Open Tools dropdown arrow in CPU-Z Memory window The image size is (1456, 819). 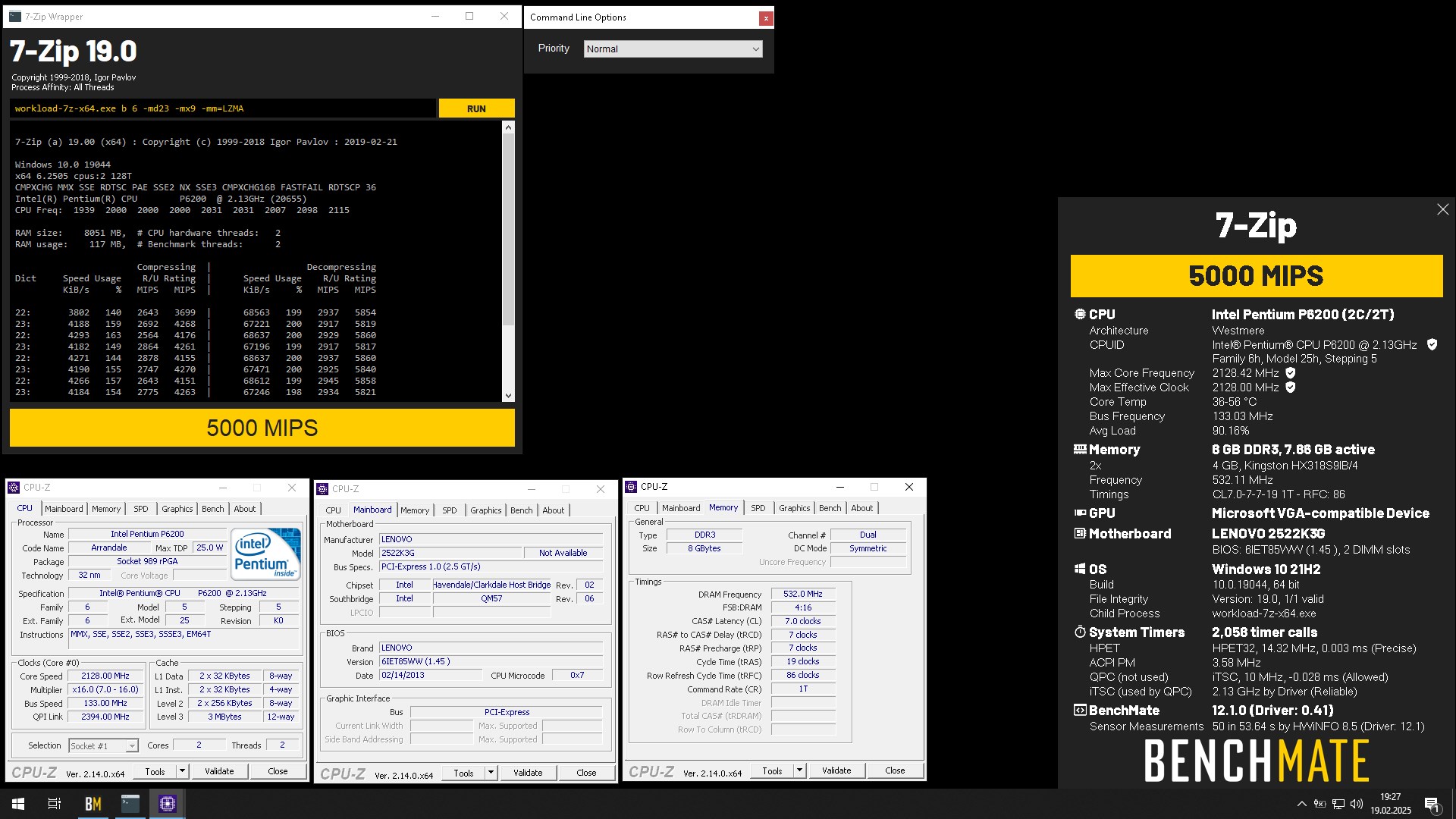[799, 770]
